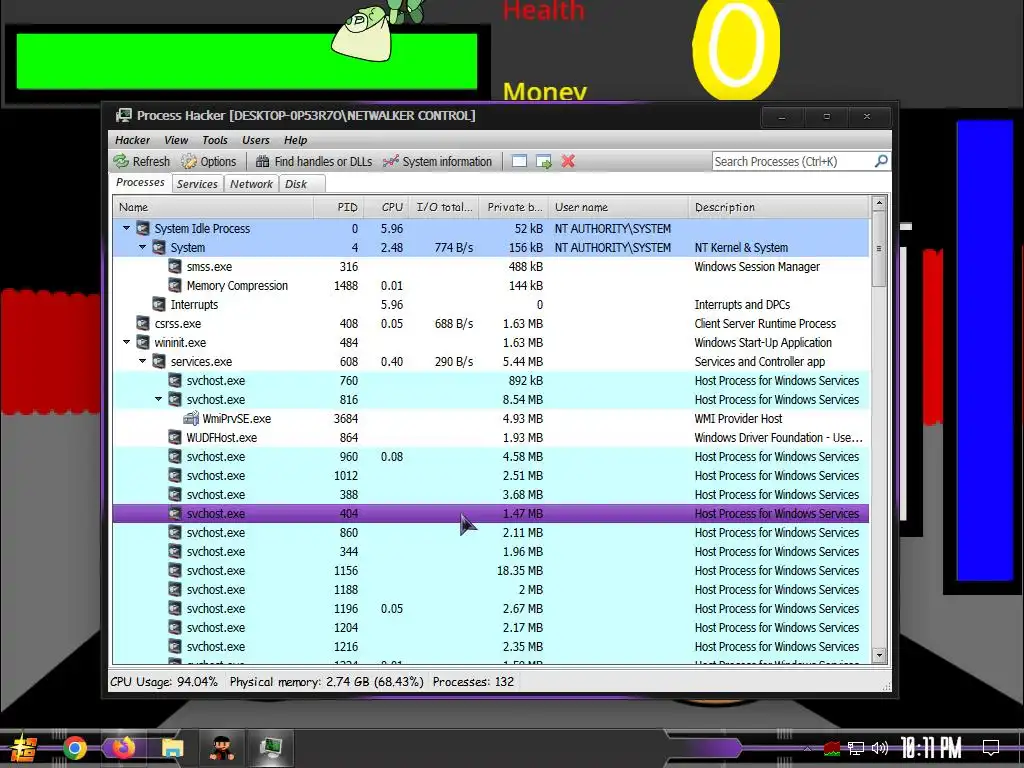Open the Hacker menu
Image resolution: width=1024 pixels, height=768 pixels.
133,140
